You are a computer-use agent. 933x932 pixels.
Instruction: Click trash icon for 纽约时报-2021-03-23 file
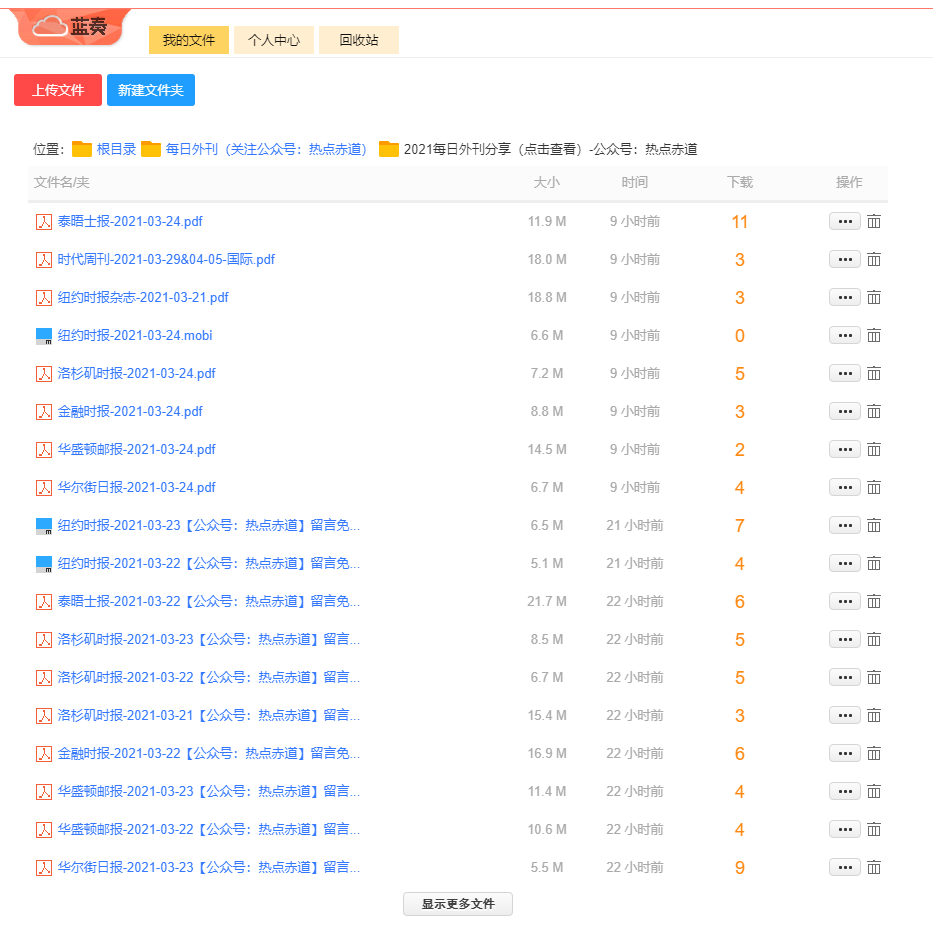click(873, 526)
